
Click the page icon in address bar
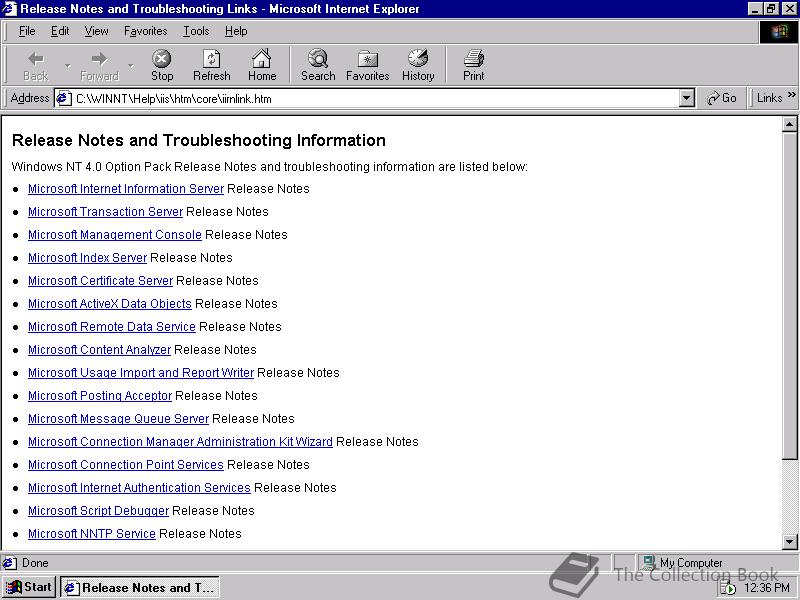[x=63, y=98]
